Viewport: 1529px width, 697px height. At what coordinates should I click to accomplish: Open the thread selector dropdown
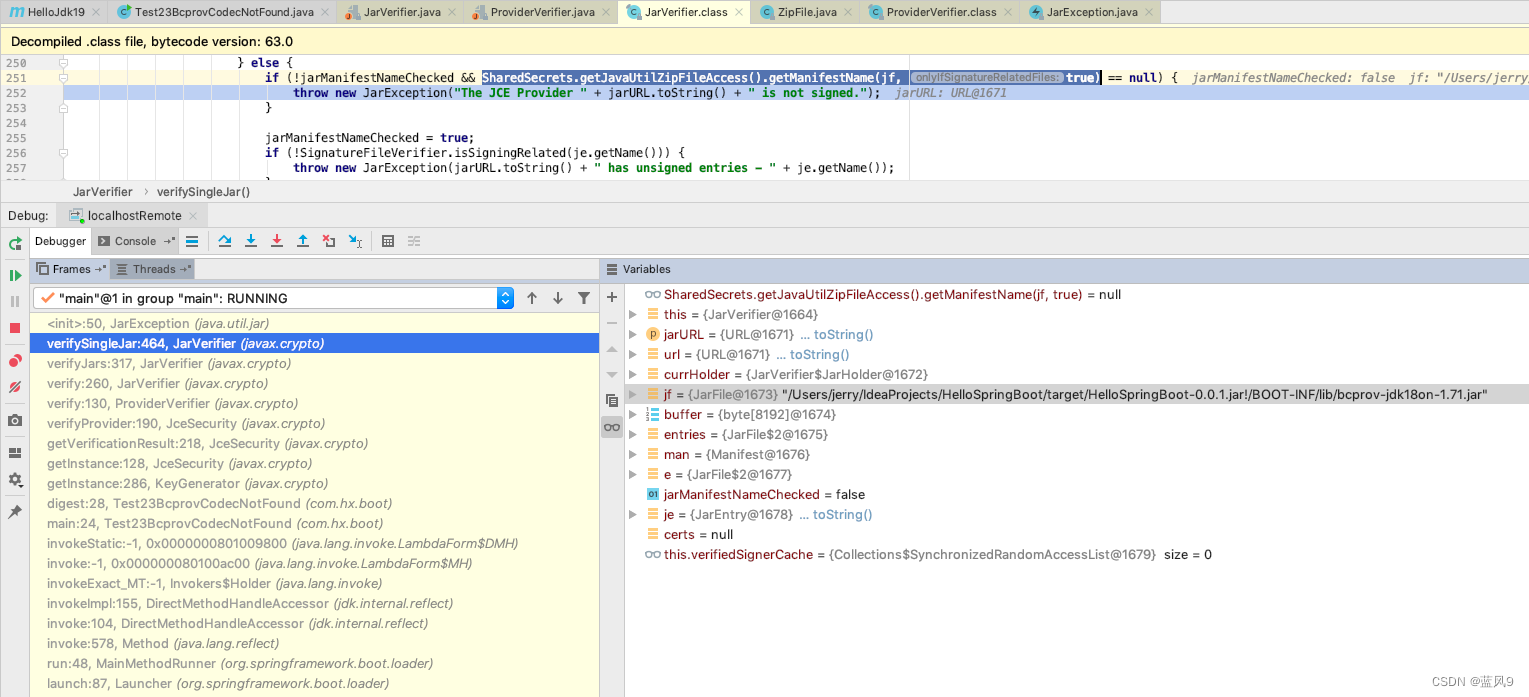pos(505,298)
